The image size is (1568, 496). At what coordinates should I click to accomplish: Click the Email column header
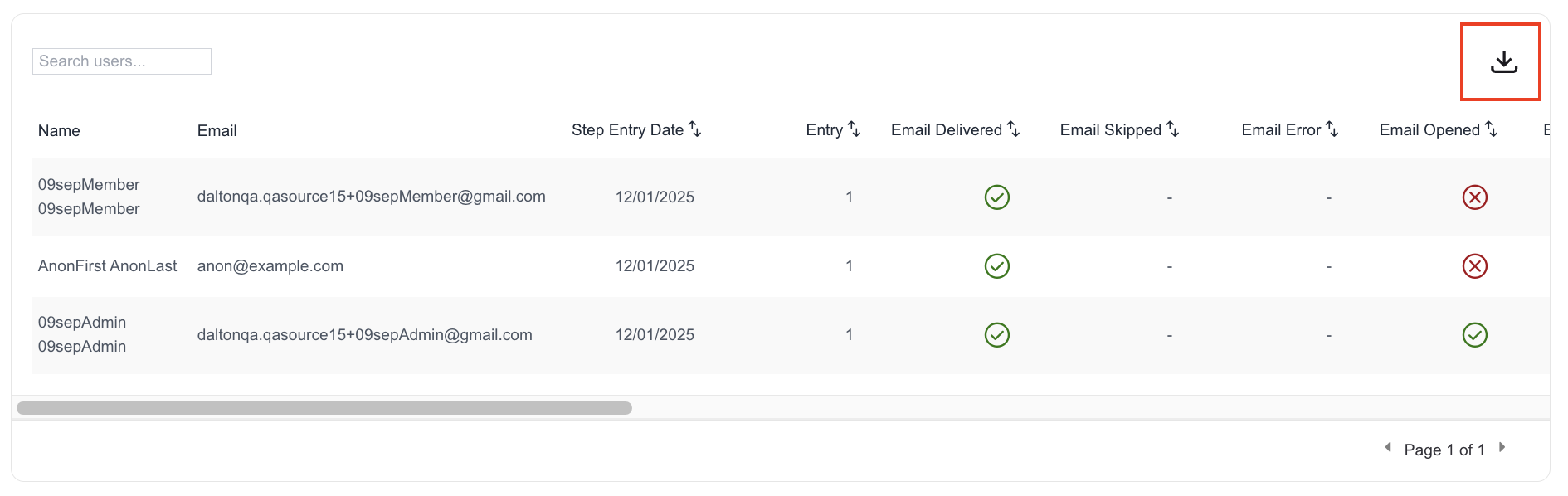217,130
